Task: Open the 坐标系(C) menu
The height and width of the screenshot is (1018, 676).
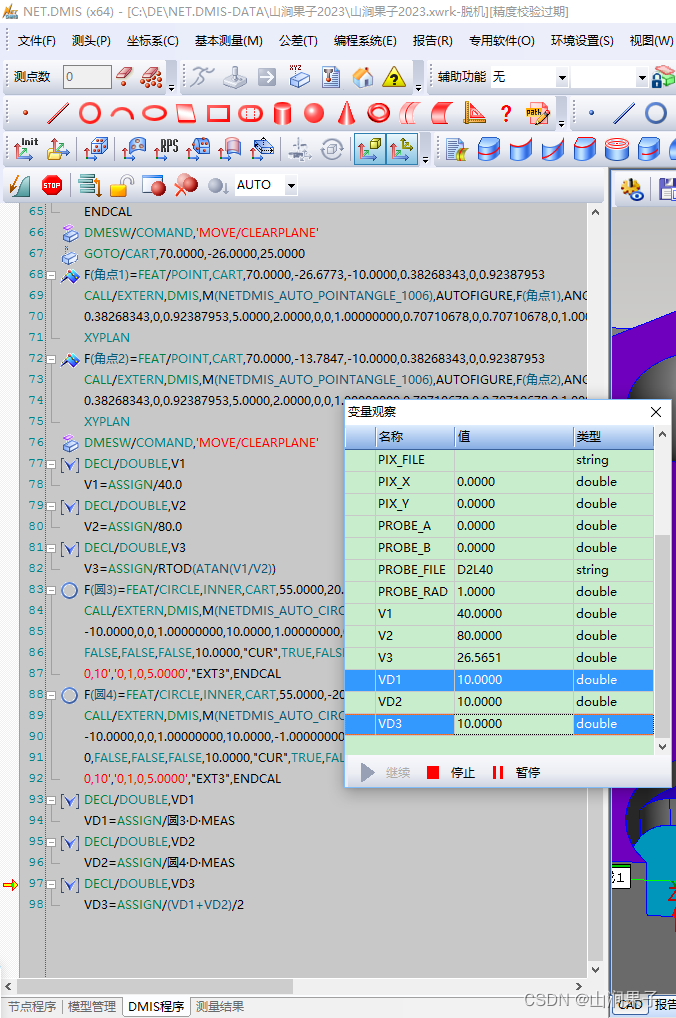Action: [x=153, y=41]
